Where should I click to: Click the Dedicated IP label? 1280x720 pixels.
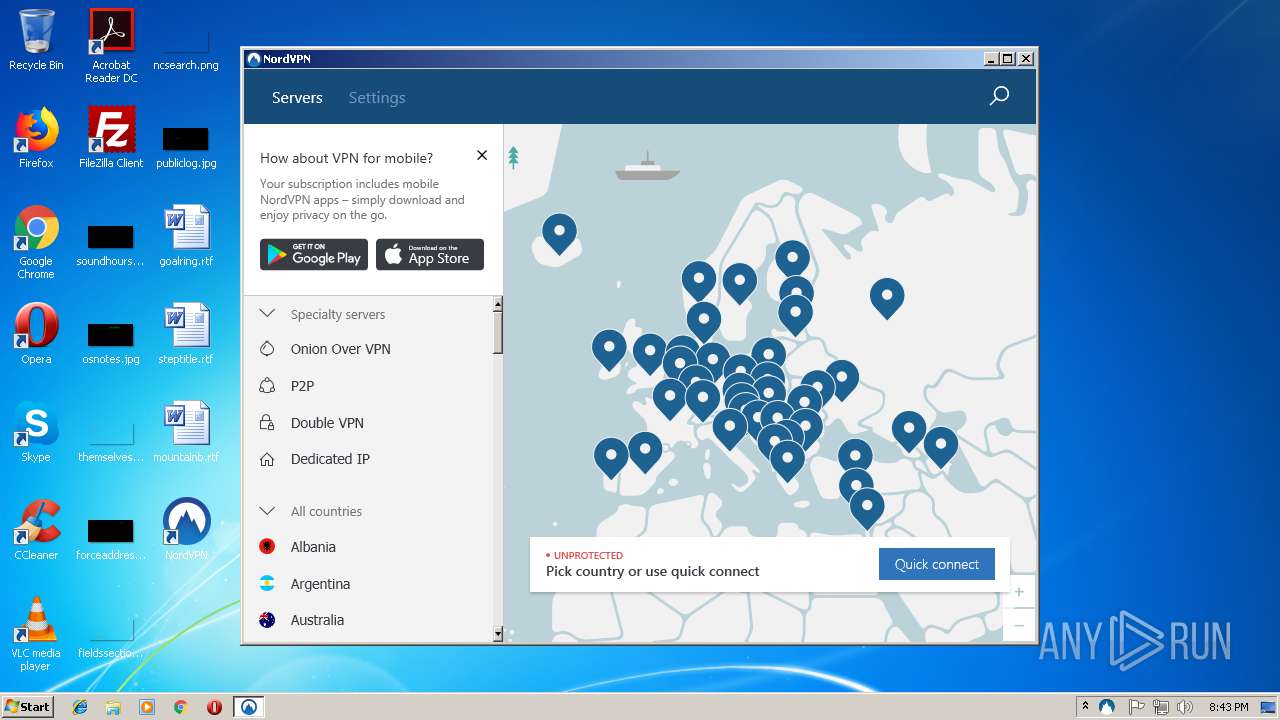coord(330,459)
